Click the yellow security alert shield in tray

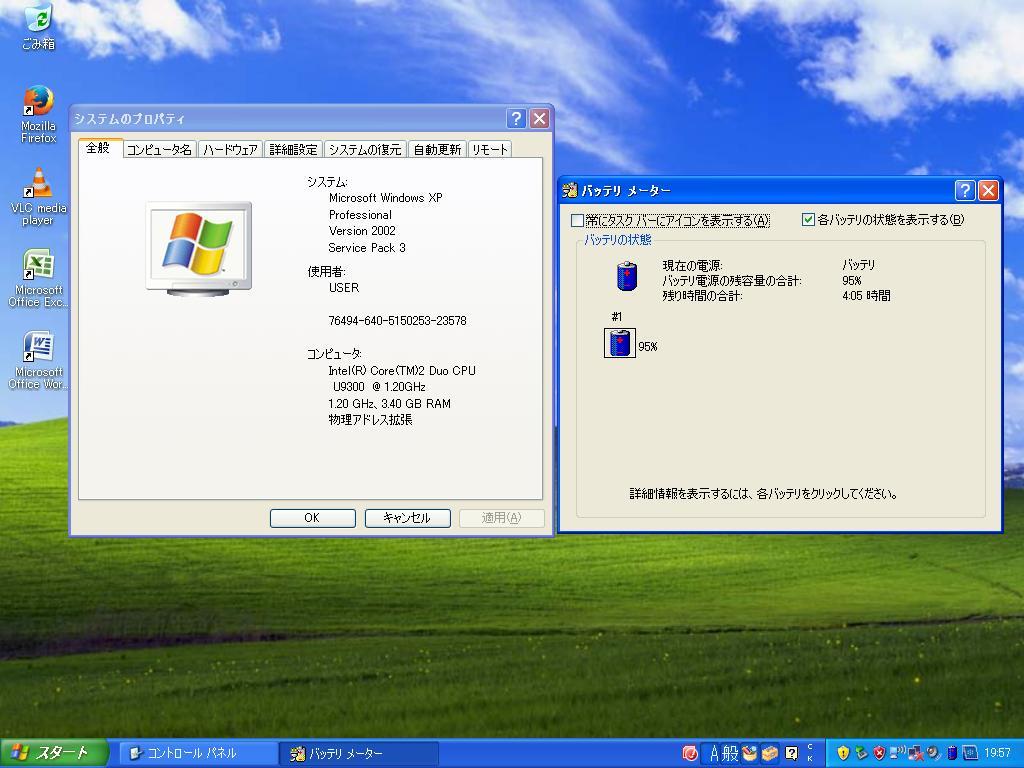click(x=843, y=754)
